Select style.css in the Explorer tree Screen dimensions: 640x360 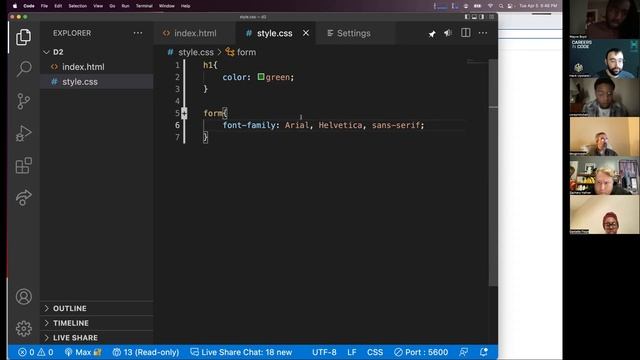point(96,82)
